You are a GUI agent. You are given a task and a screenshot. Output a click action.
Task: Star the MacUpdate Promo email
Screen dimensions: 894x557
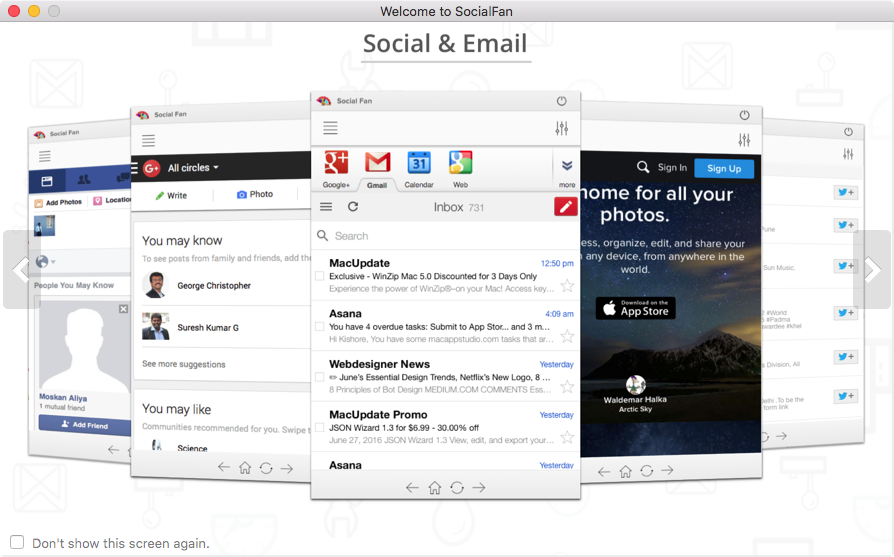tap(567, 437)
